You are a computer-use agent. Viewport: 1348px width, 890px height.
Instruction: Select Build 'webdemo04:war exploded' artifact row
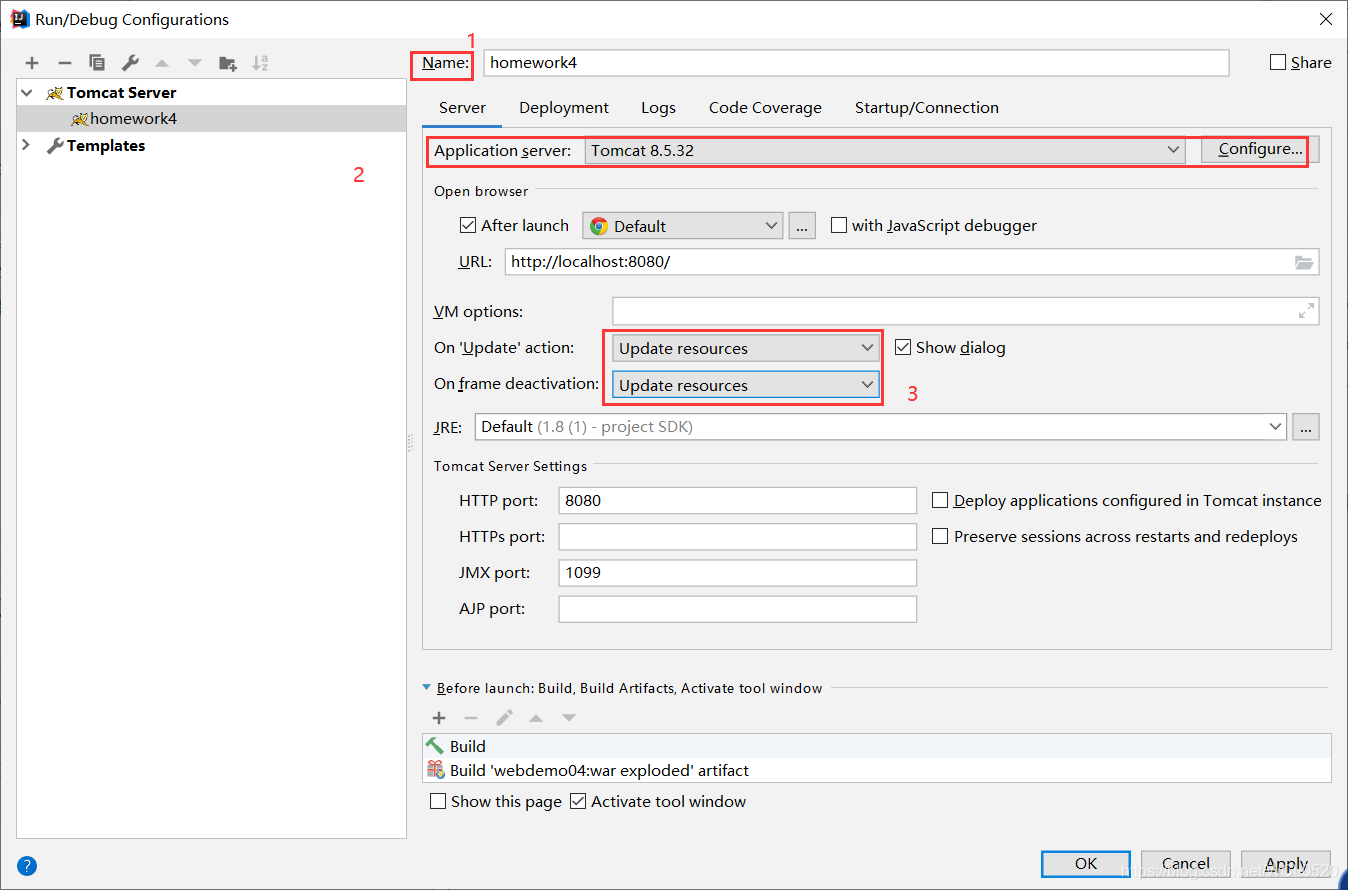pos(877,771)
